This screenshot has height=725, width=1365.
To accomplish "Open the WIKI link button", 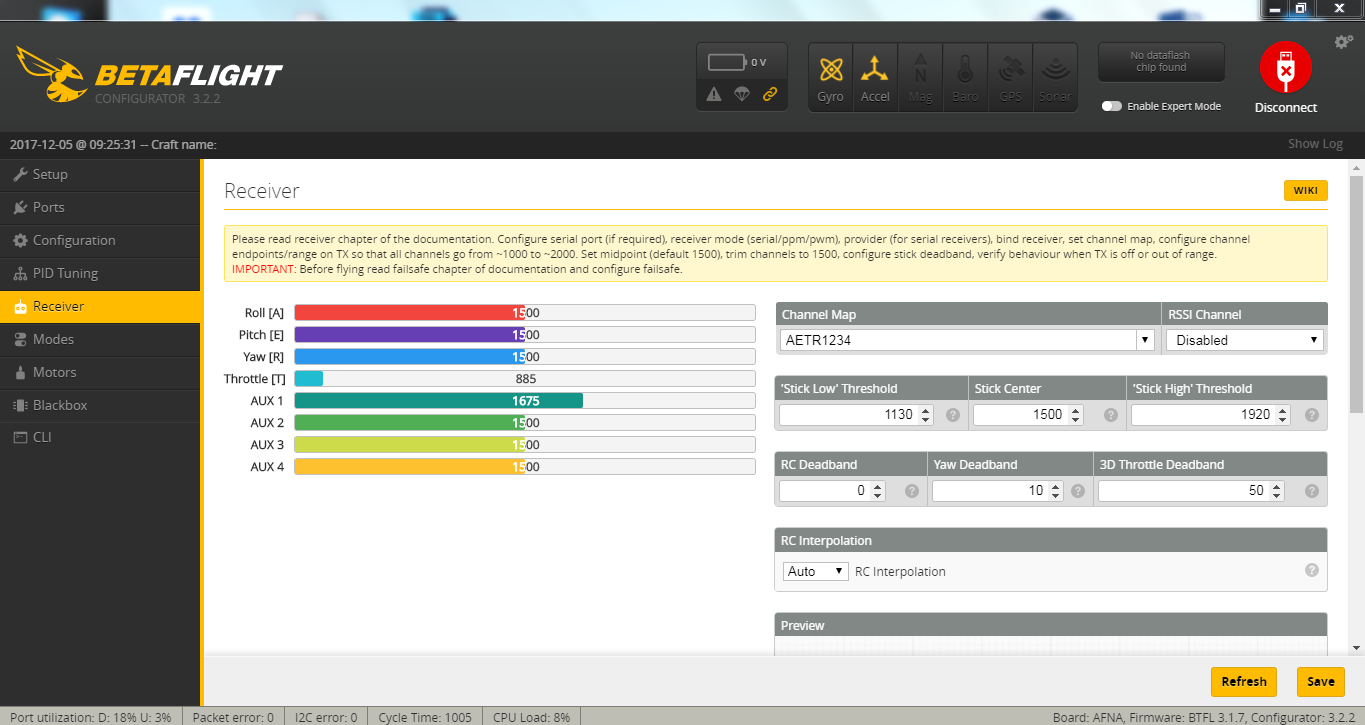I will (x=1305, y=191).
